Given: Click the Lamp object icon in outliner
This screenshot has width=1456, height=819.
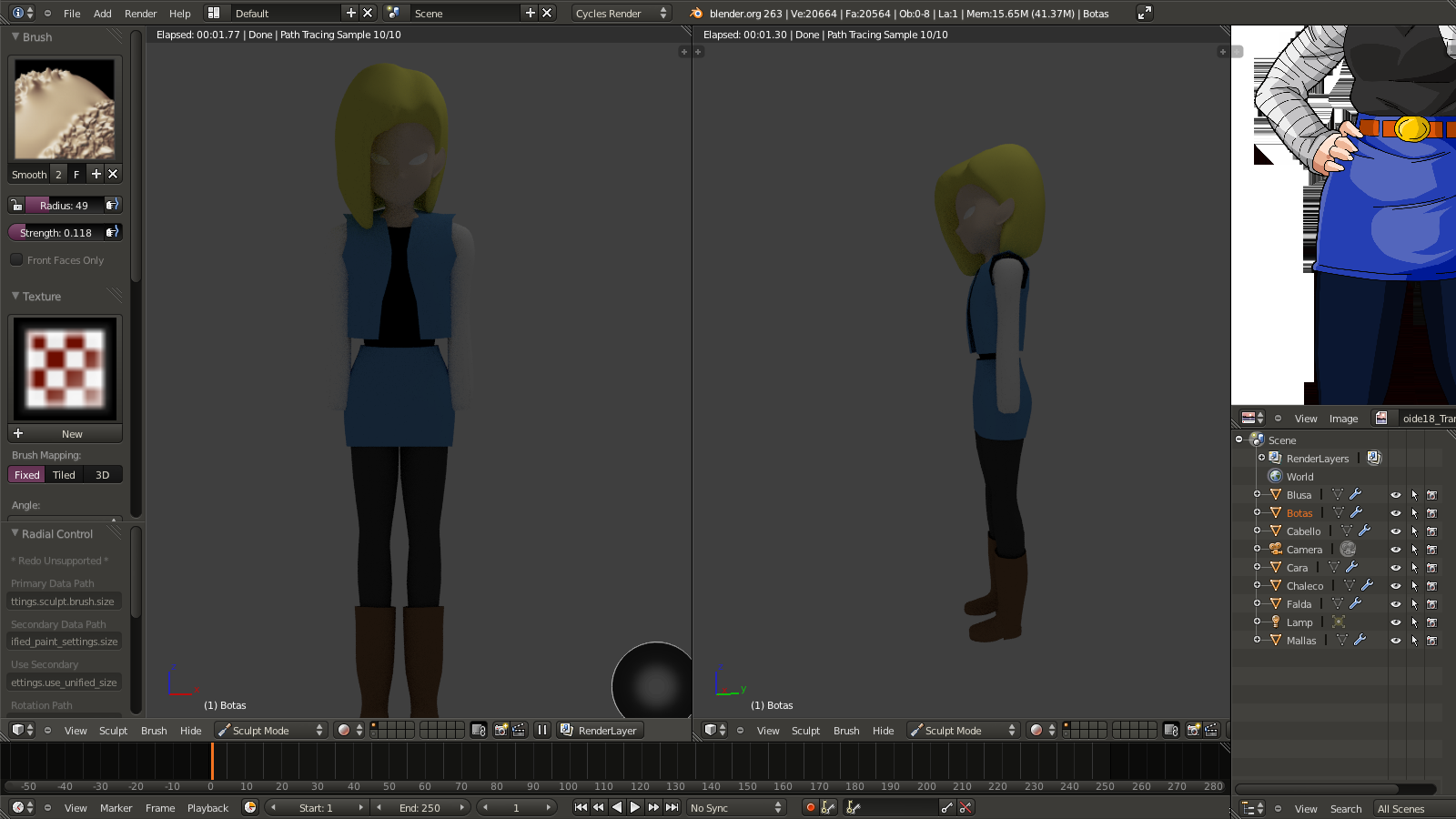Looking at the screenshot, I should 1276,622.
